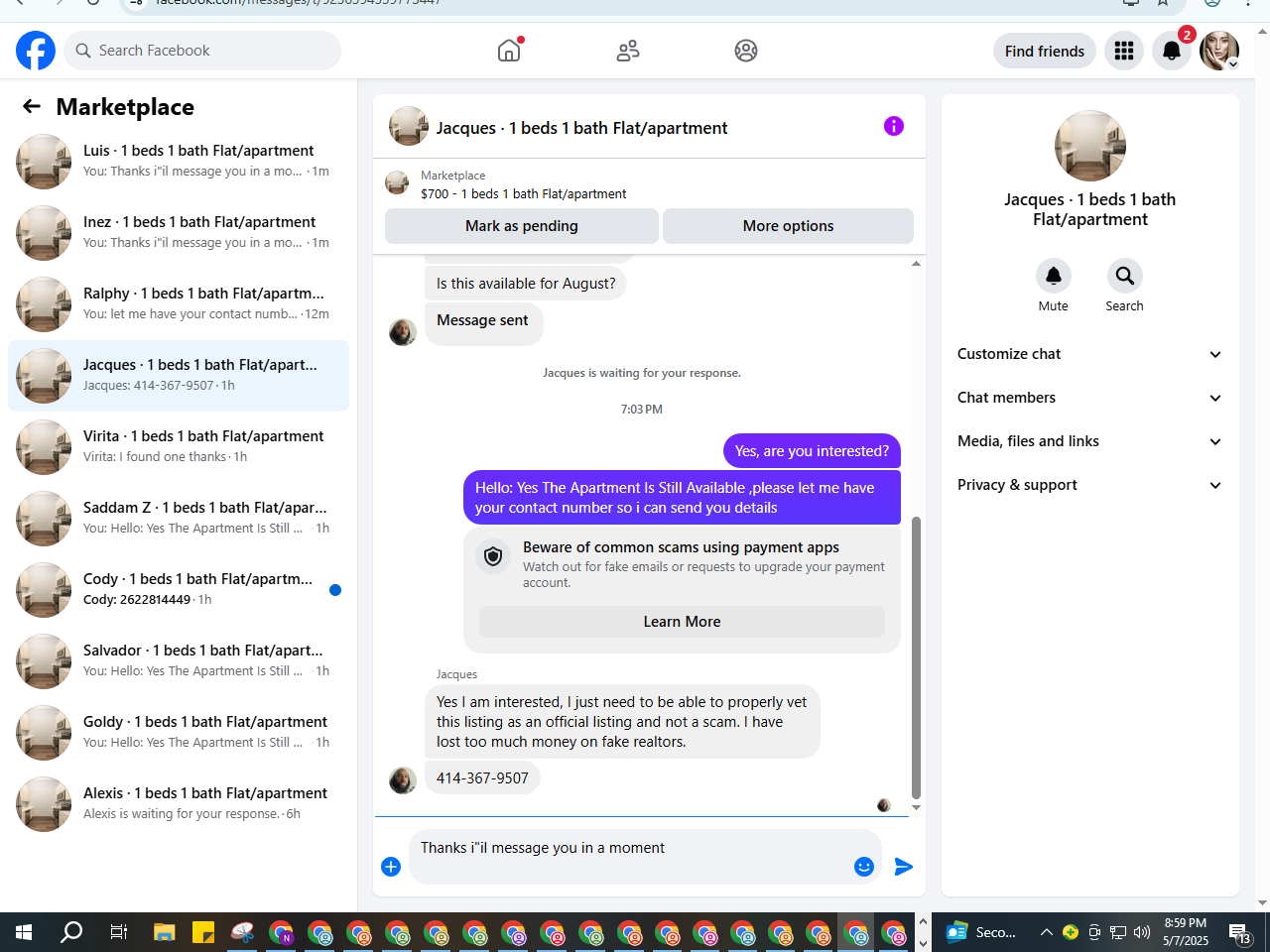Open Windows taskbar search

point(71,932)
